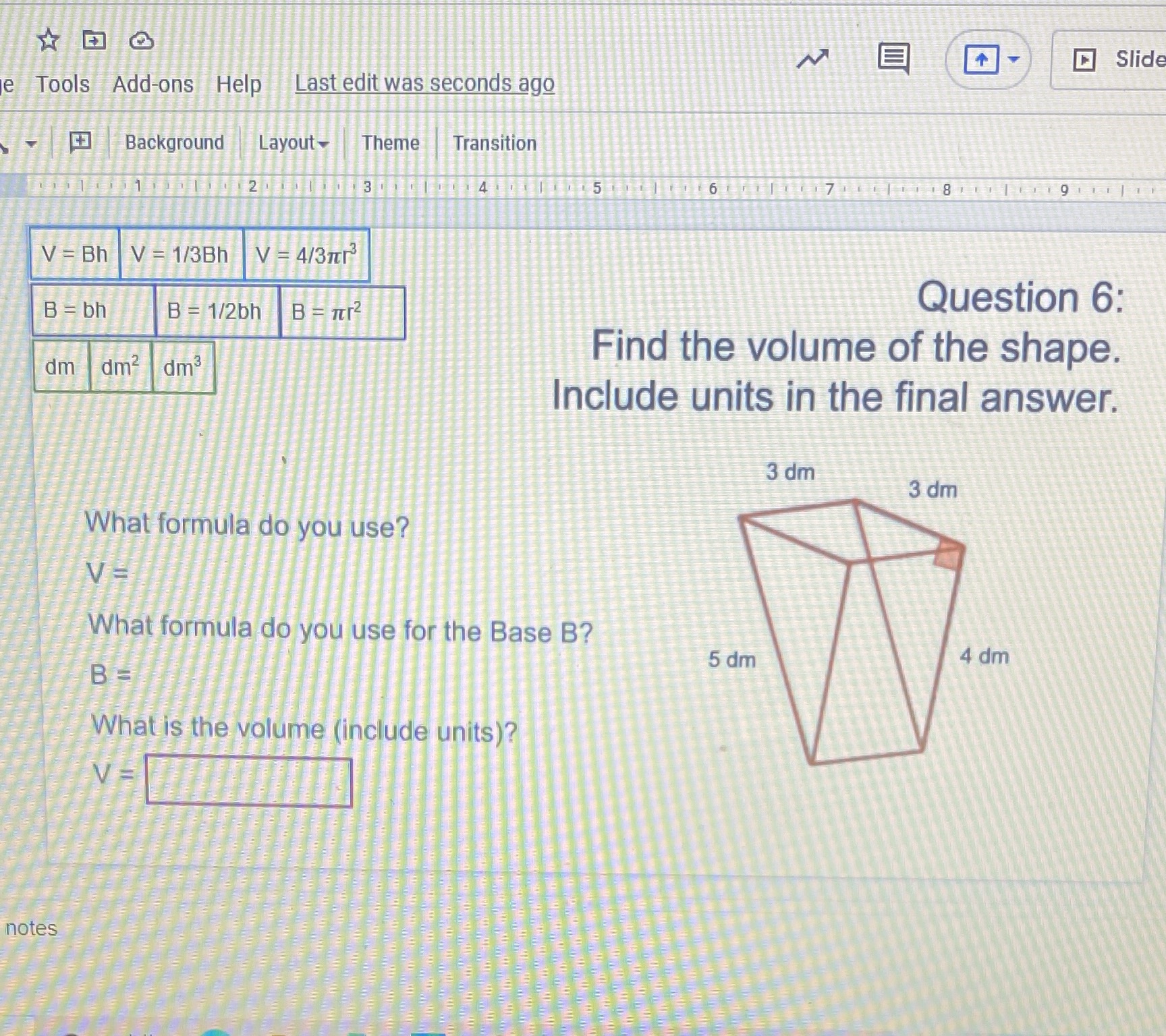1166x1036 pixels.
Task: Select the 'dm' unit box
Action: pos(61,366)
